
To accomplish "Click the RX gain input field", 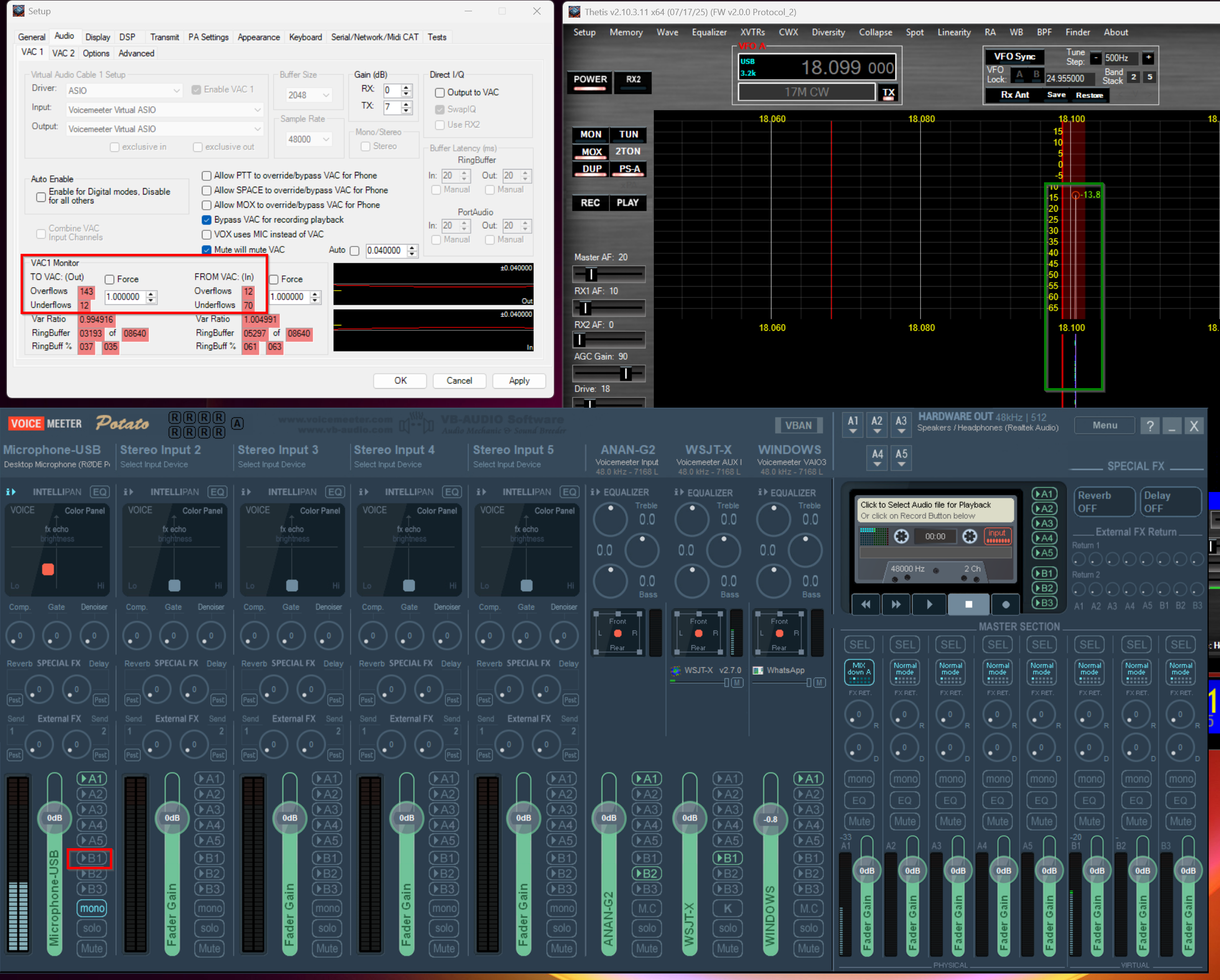I will [392, 90].
